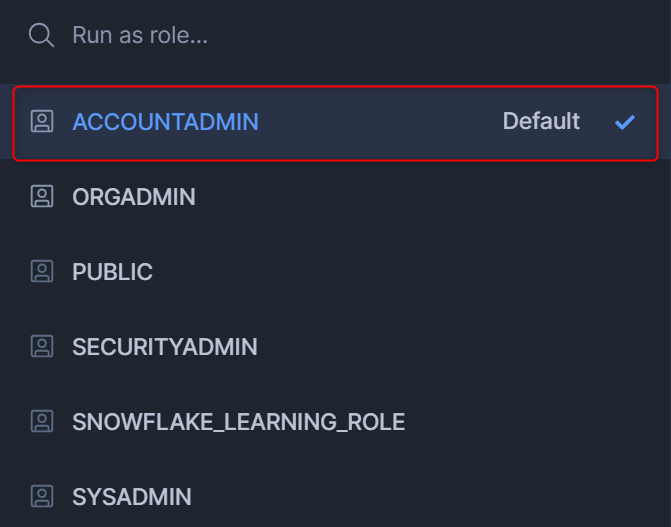The height and width of the screenshot is (527, 671).
Task: Select the SYSADMIN role entry
Action: coord(132,497)
